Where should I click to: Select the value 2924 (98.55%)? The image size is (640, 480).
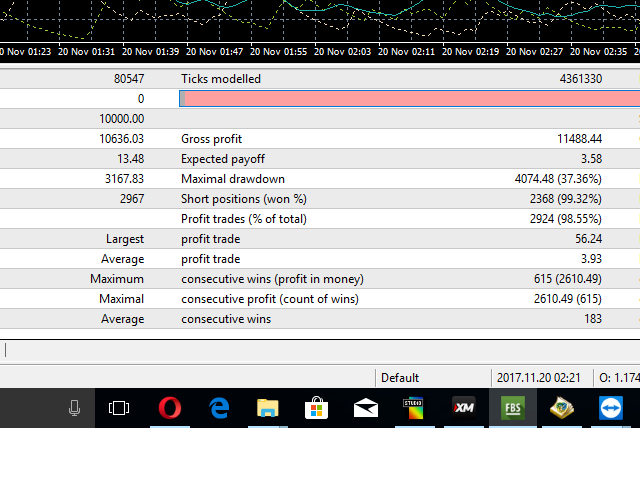pos(565,219)
